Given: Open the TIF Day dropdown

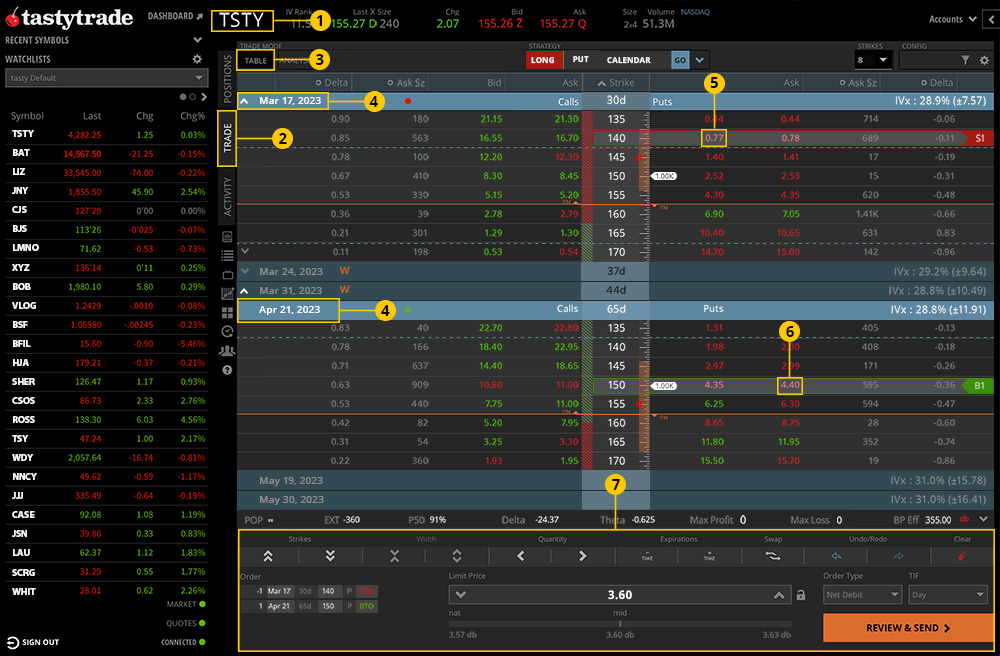Looking at the screenshot, I should (x=948, y=595).
